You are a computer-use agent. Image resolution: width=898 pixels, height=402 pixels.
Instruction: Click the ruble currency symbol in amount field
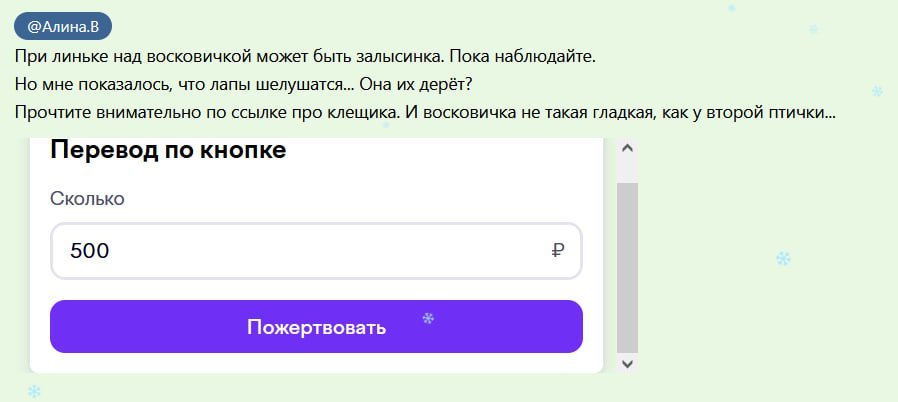tap(558, 251)
